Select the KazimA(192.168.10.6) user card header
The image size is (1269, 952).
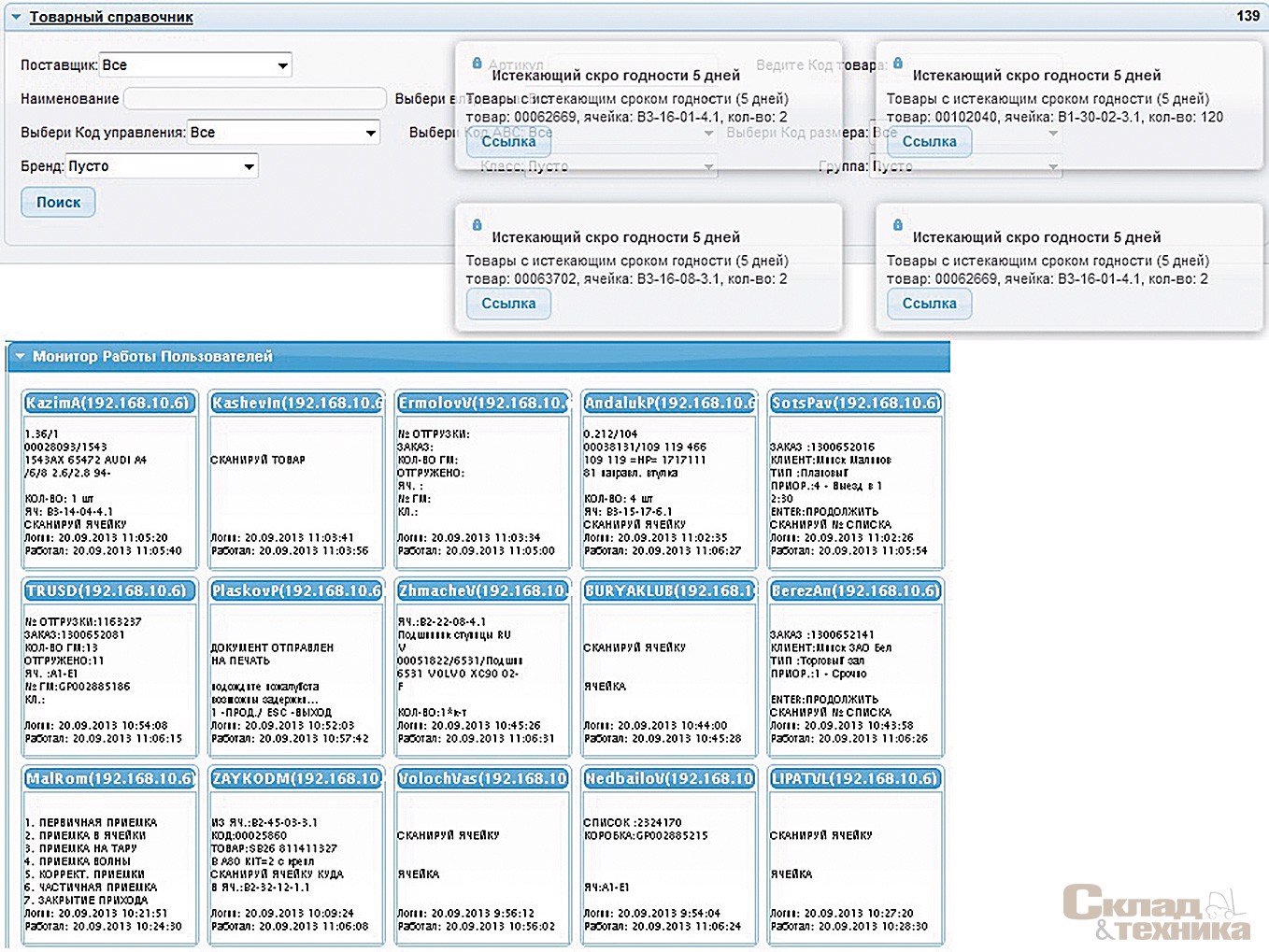click(109, 404)
